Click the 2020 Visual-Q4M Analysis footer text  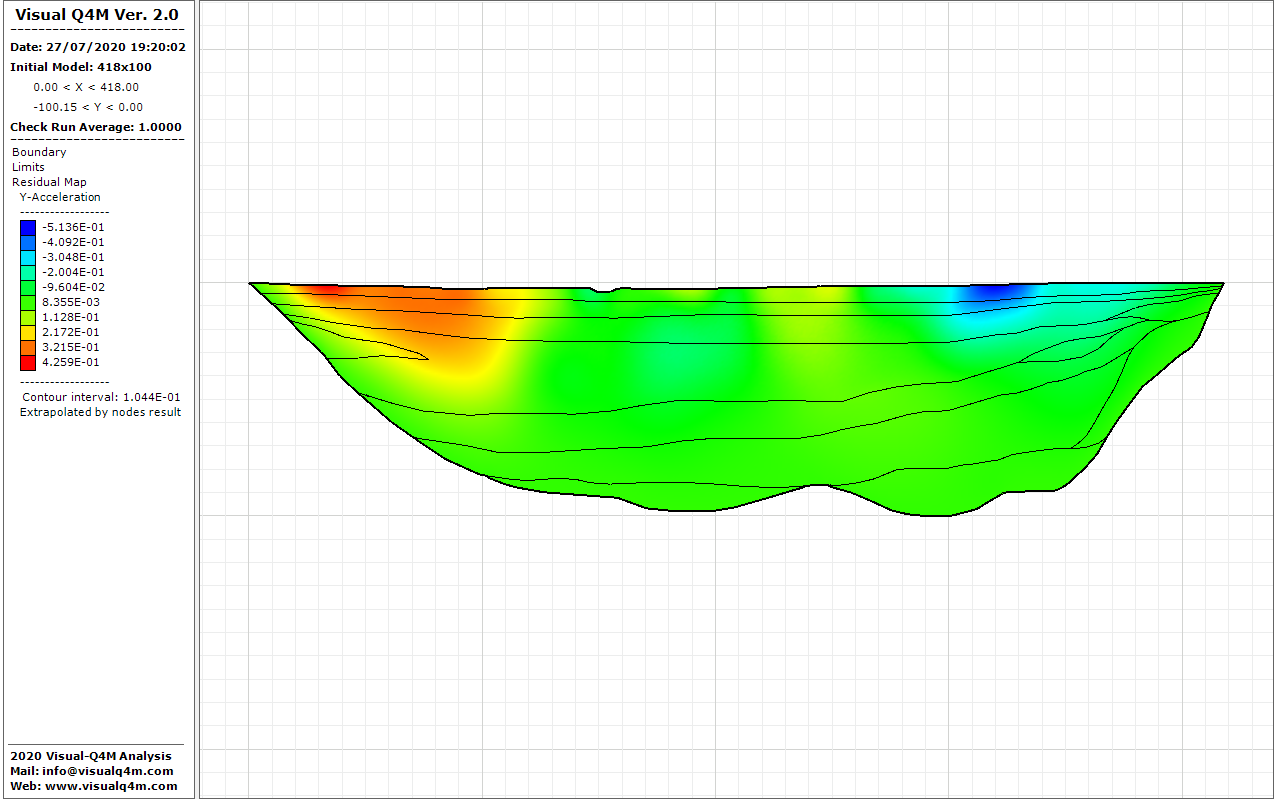[91, 756]
